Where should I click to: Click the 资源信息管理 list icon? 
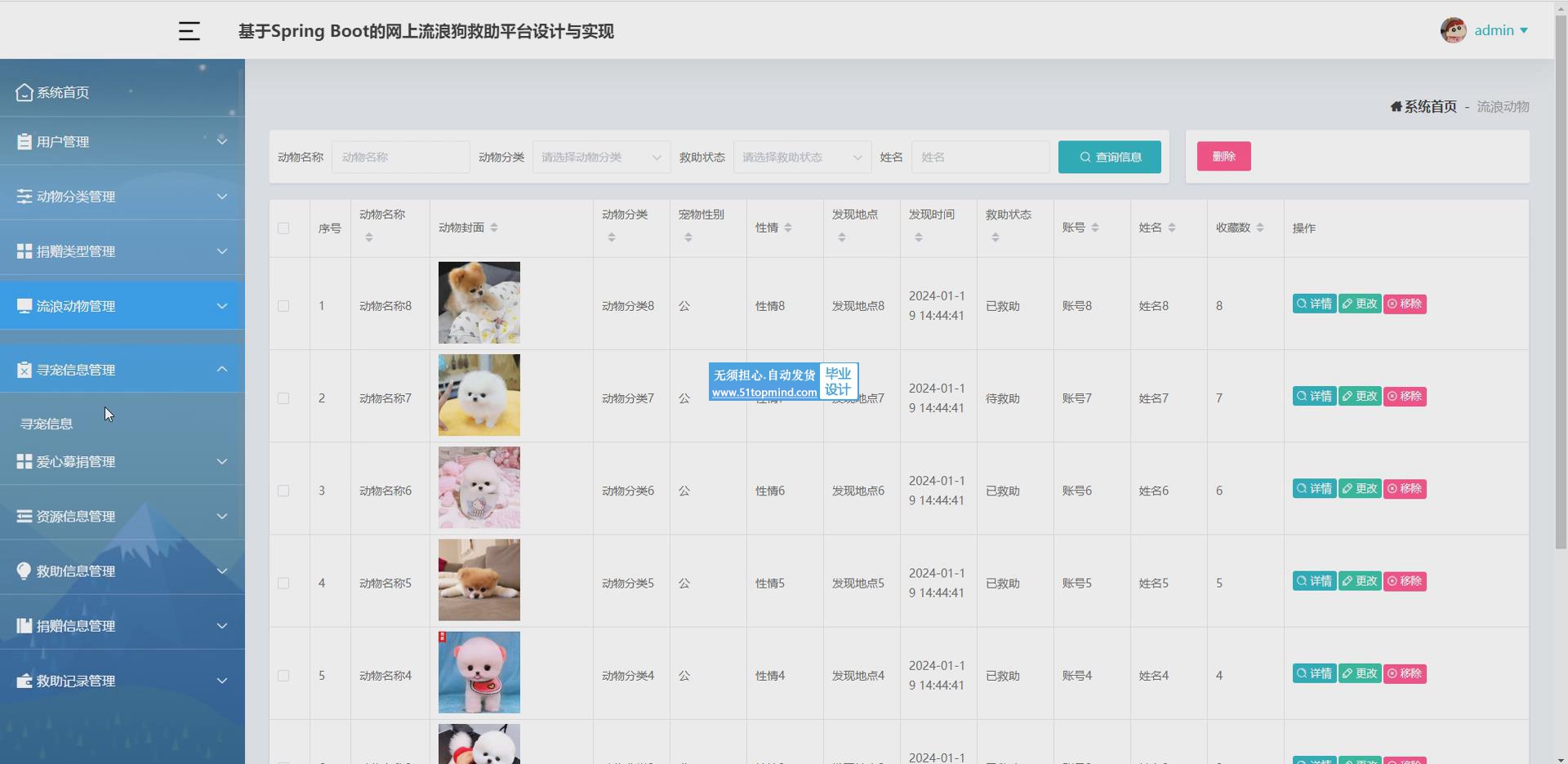click(24, 516)
